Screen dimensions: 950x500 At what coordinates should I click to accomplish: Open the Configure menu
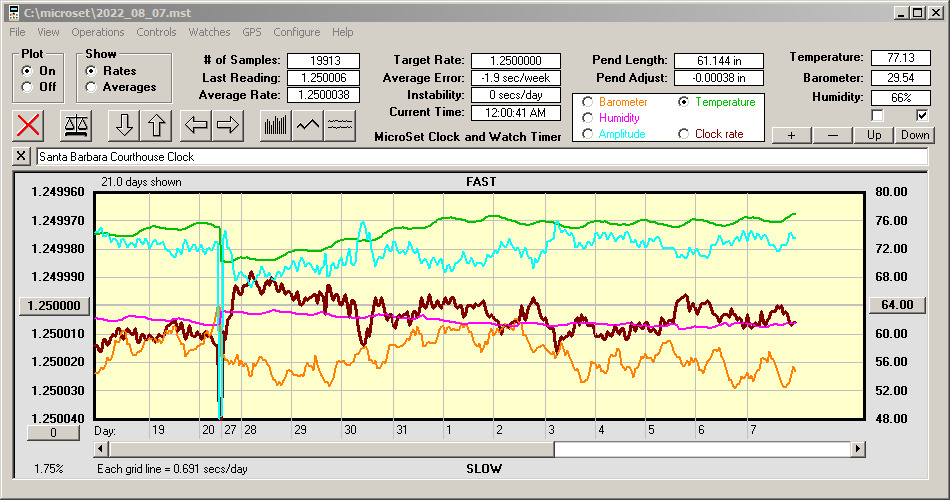pos(297,32)
